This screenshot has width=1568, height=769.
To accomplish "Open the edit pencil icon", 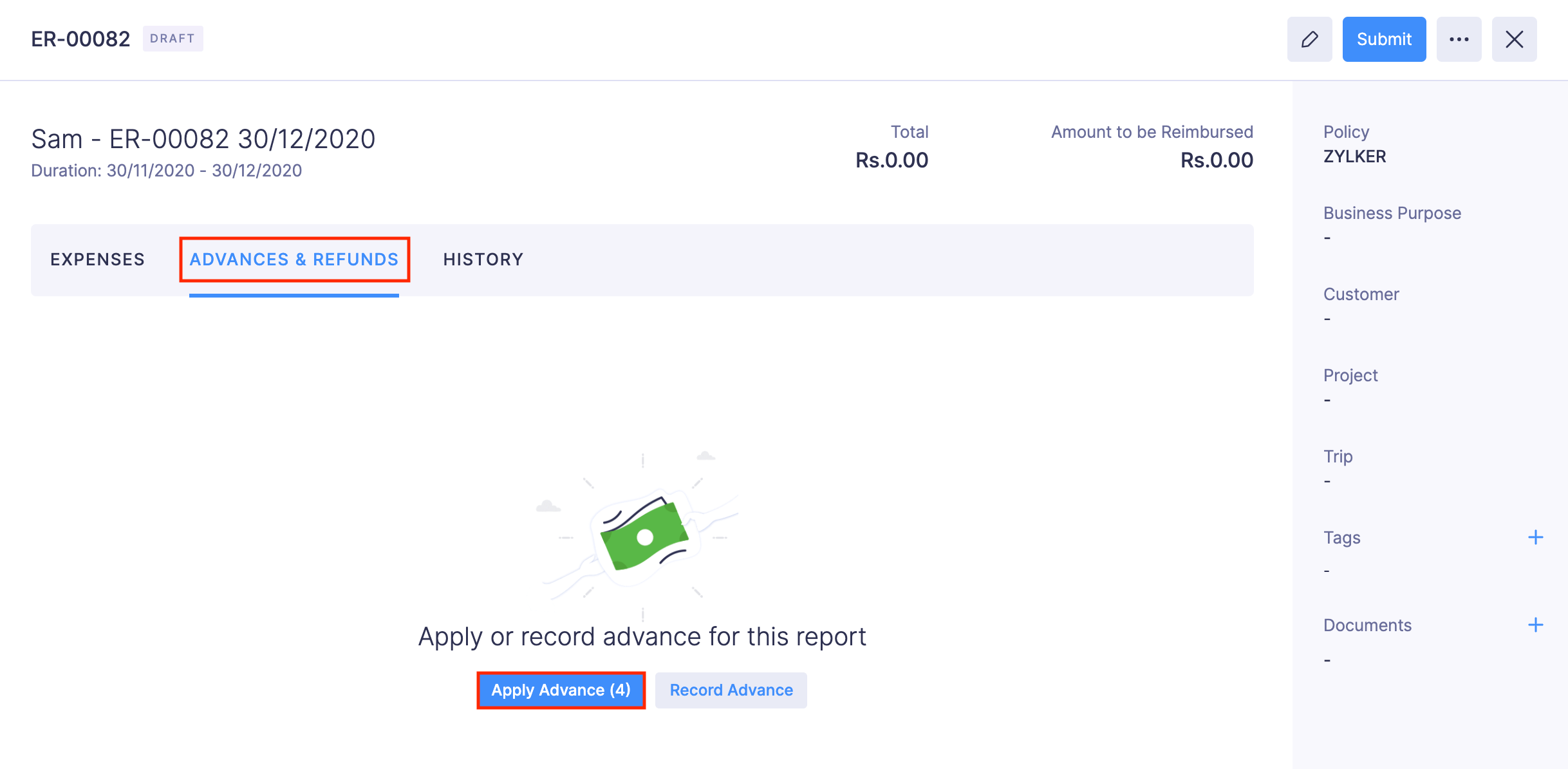I will 1309,39.
